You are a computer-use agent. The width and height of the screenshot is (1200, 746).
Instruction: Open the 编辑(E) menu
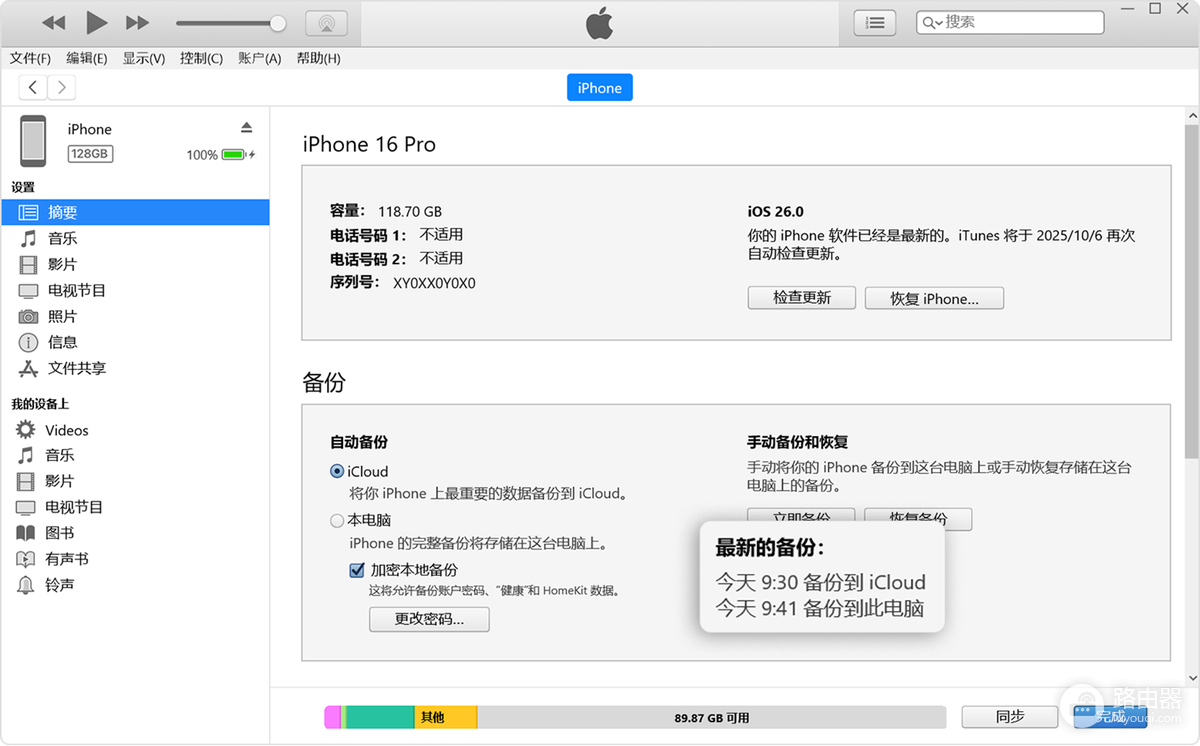pyautogui.click(x=87, y=58)
